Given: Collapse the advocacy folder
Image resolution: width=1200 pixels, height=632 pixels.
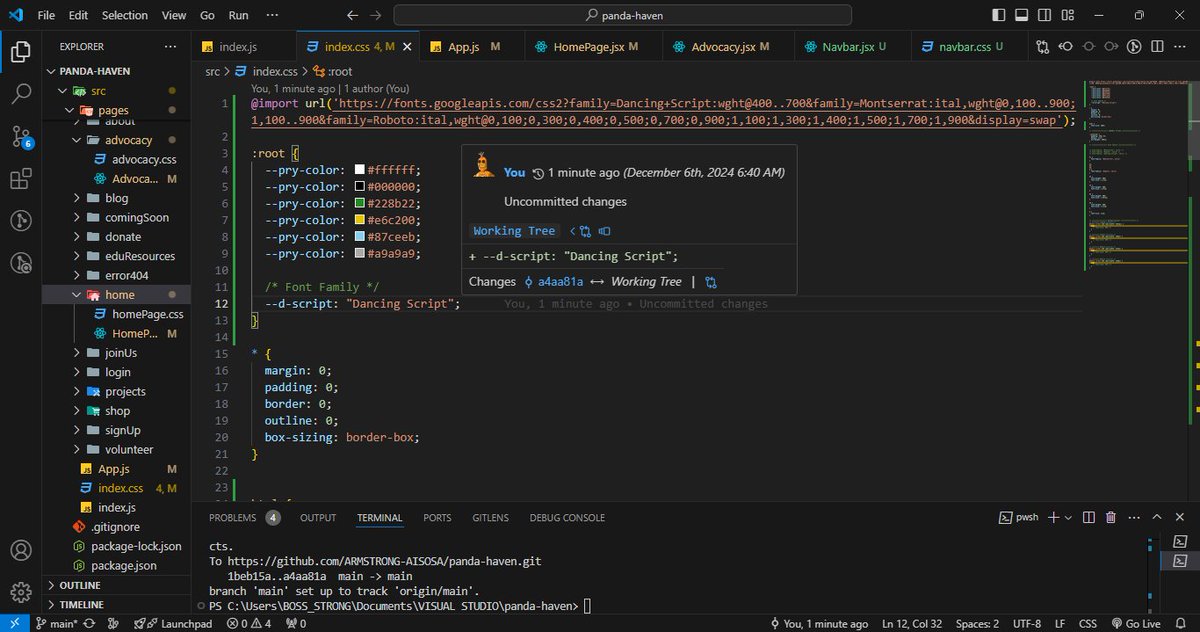Looking at the screenshot, I should pyautogui.click(x=116, y=140).
